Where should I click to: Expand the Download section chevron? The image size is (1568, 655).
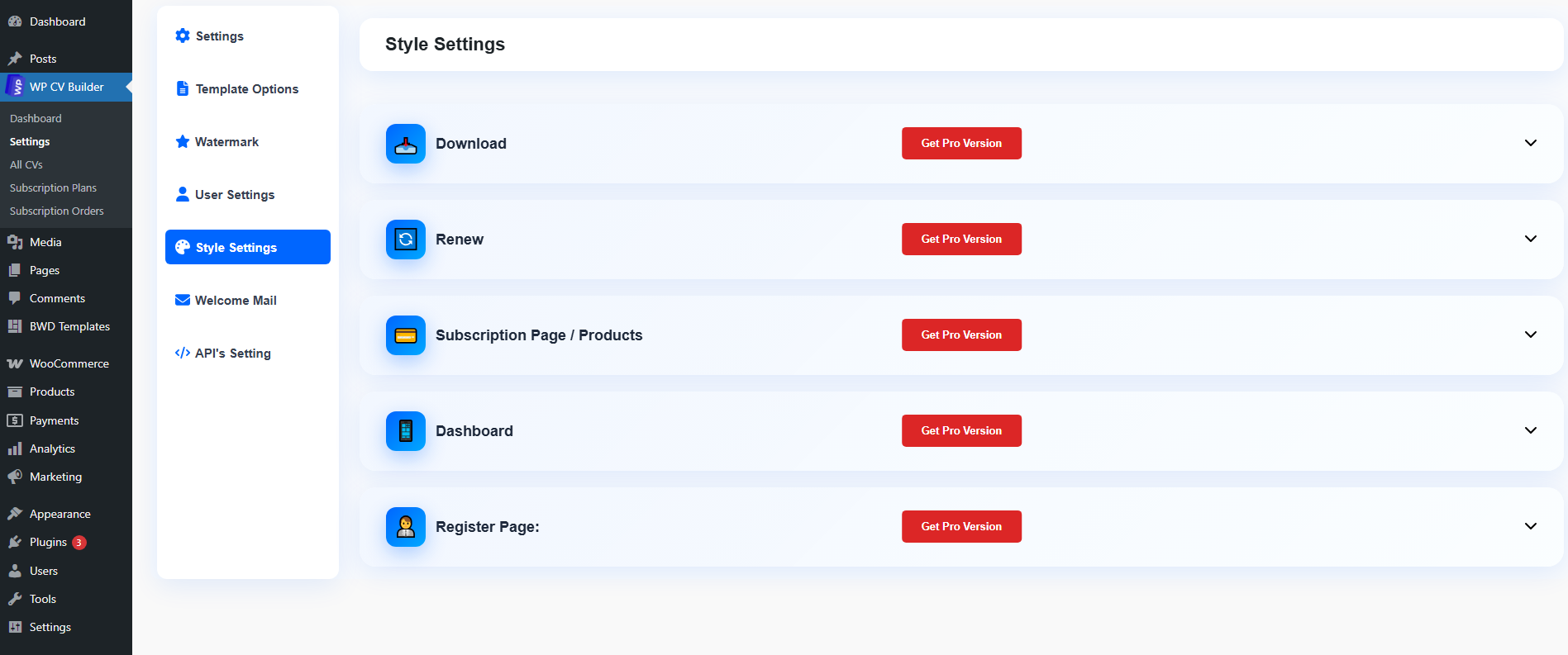point(1531,143)
